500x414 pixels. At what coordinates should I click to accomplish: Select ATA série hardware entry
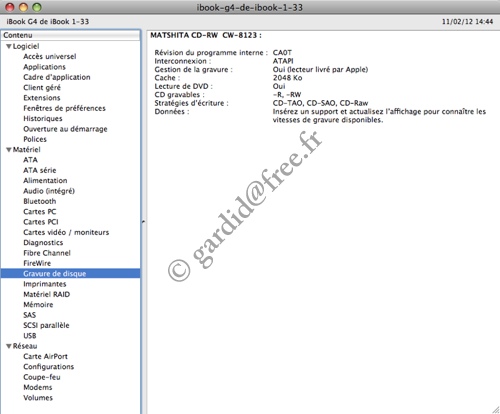pos(40,170)
